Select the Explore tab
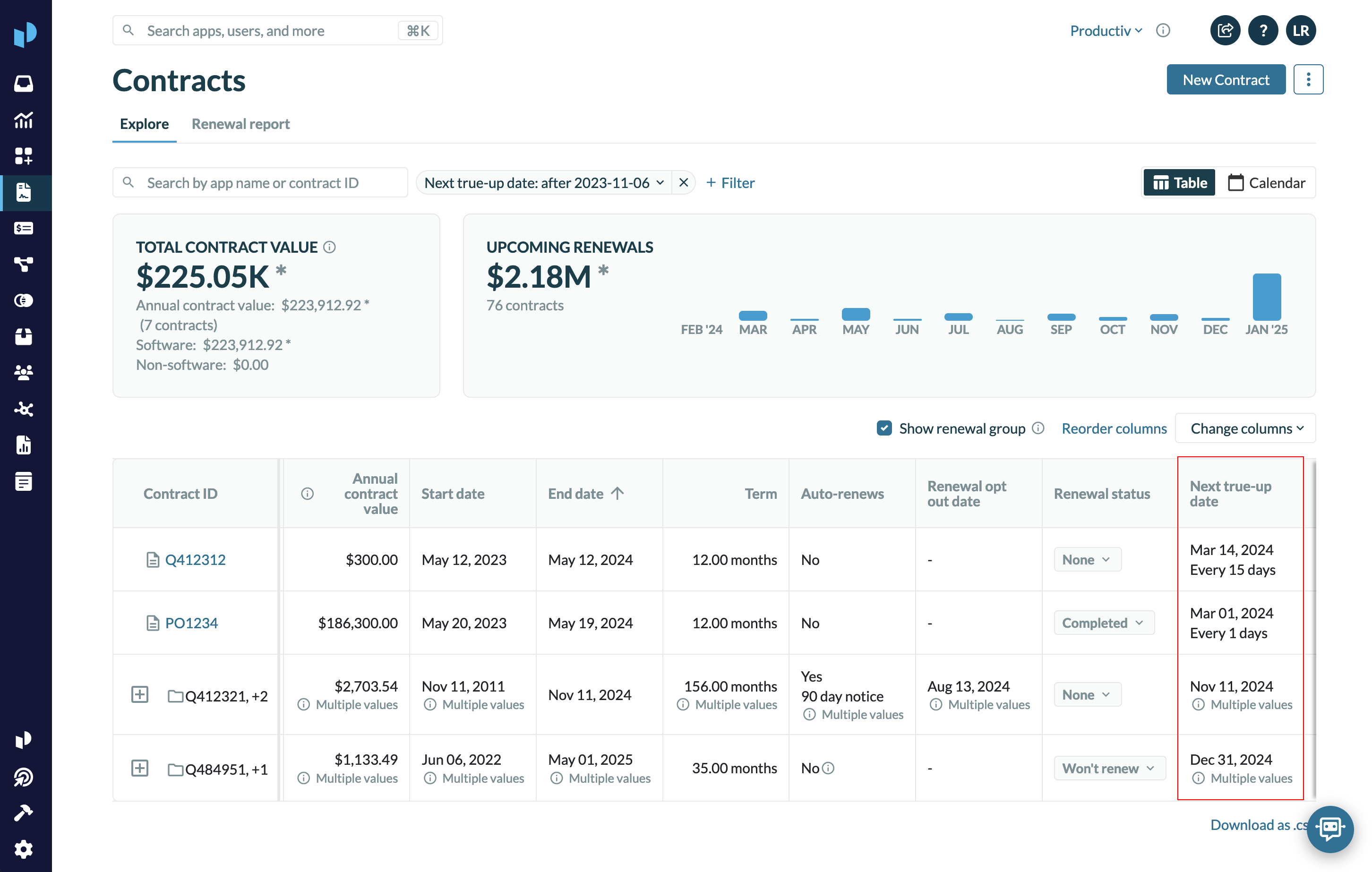The height and width of the screenshot is (872, 1372). [x=144, y=124]
